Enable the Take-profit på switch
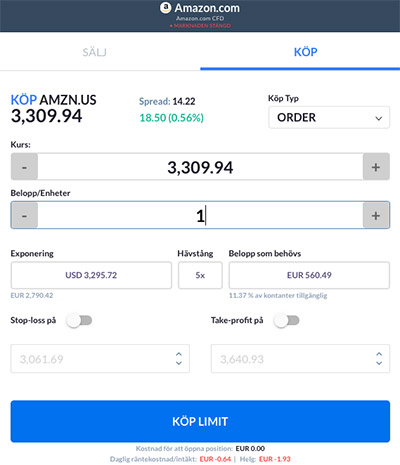Screen dimensions: 400x465 coord(286,321)
